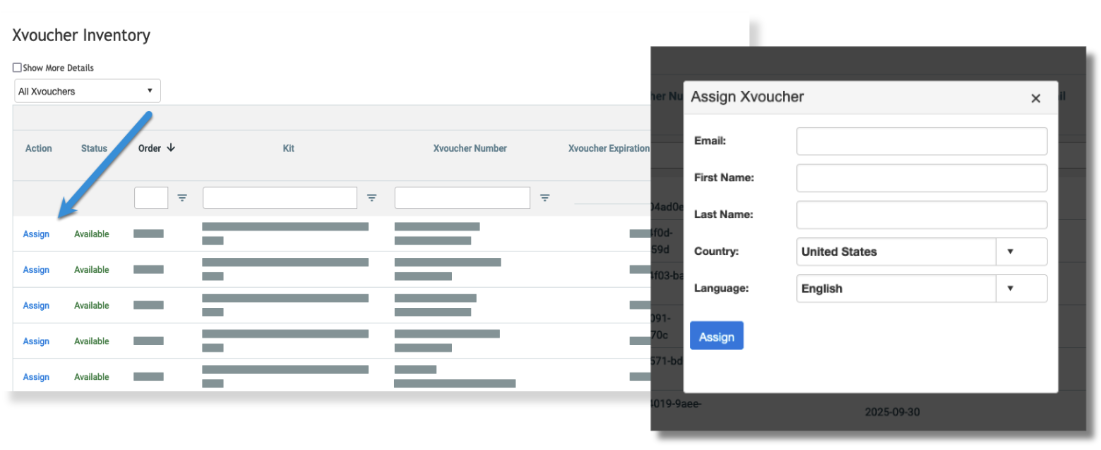Viewport: 1101px width, 450px height.
Task: Click the Last Name: label
Action: [723, 215]
